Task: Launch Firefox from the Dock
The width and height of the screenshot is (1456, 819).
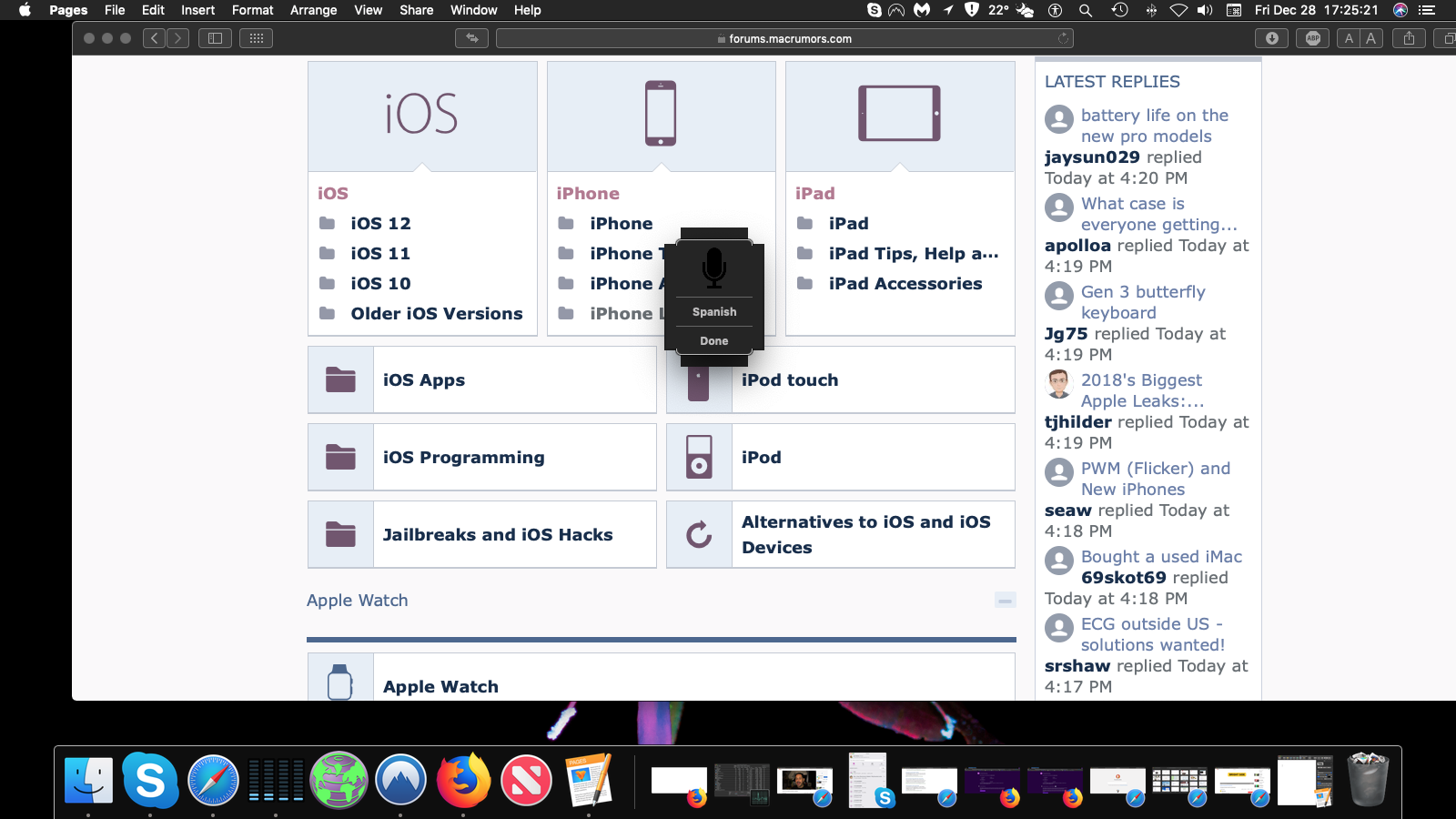Action: point(463,781)
